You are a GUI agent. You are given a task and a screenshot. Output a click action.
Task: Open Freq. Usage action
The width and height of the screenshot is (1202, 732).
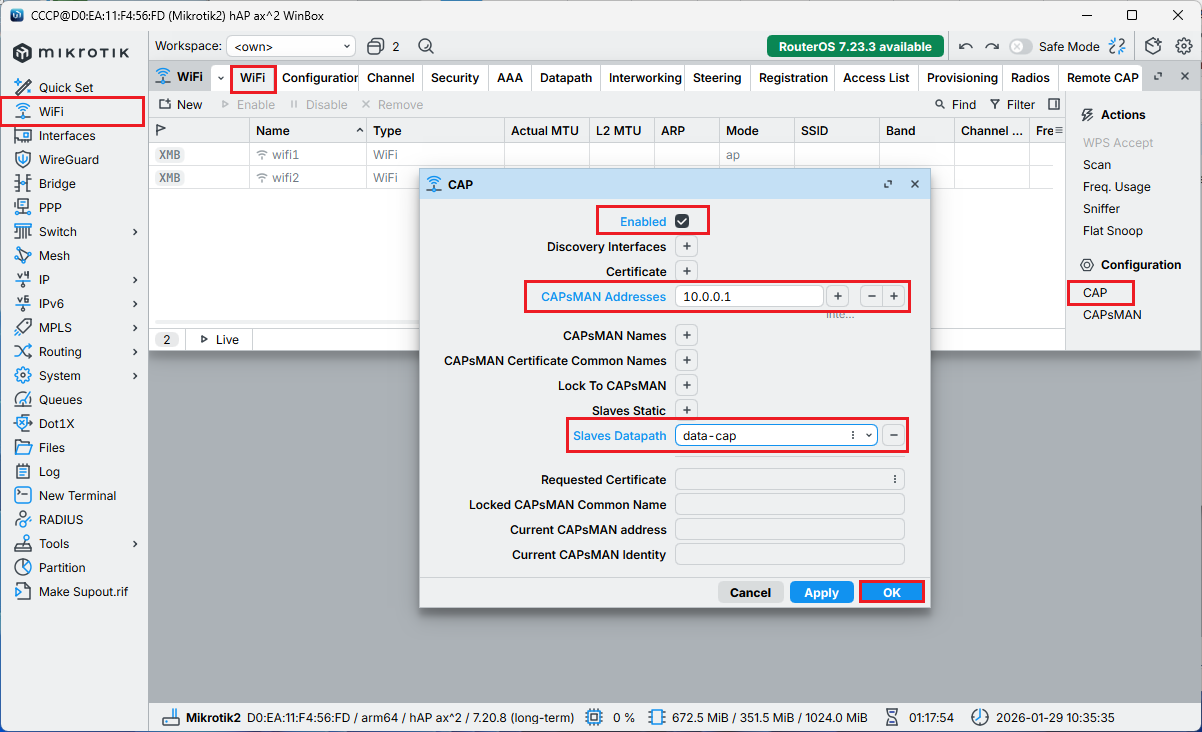(x=1116, y=187)
